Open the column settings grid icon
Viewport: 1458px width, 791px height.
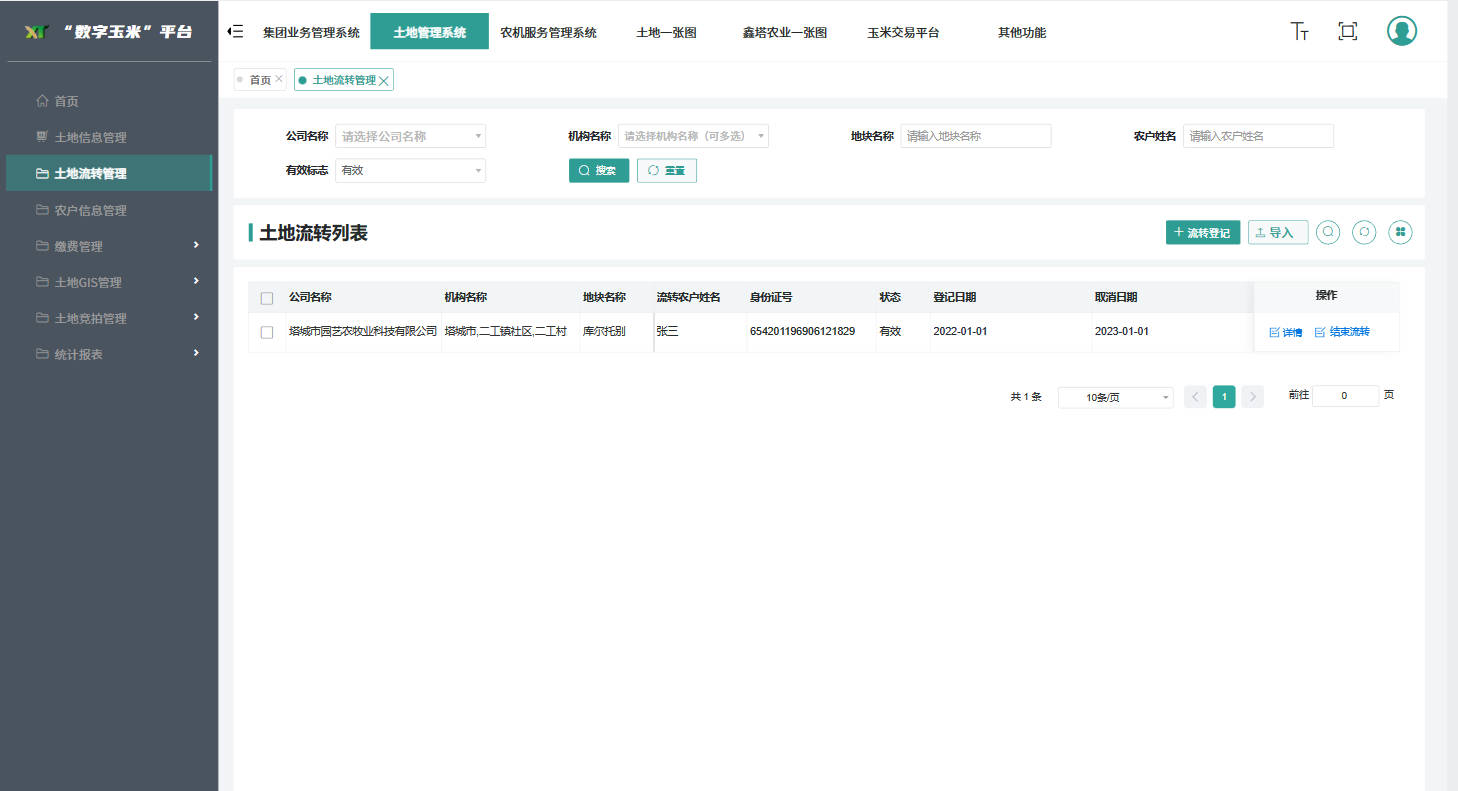(x=1400, y=232)
